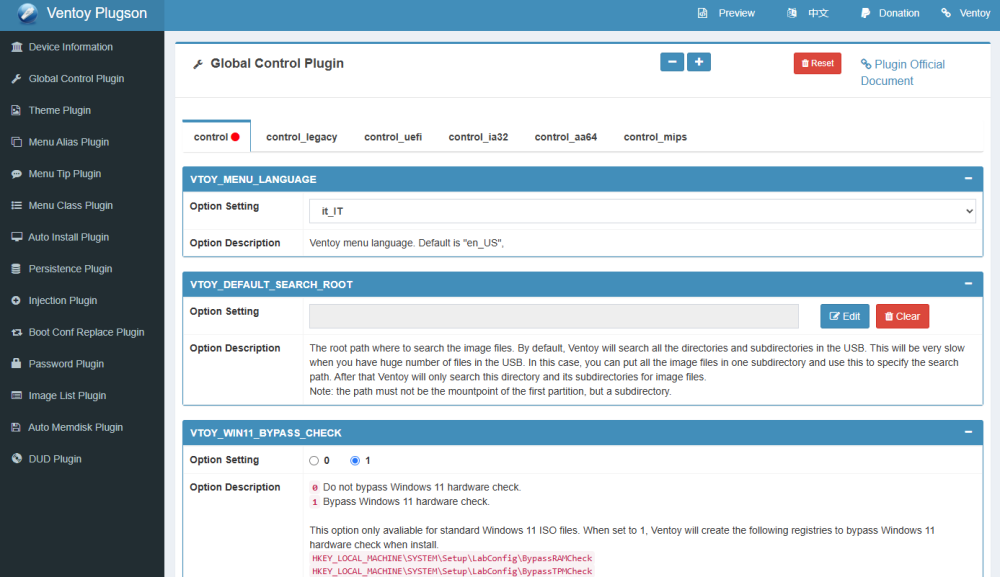Click the Ventoy Plugson title text
Viewport: 1000px width, 577px height.
coord(97,13)
